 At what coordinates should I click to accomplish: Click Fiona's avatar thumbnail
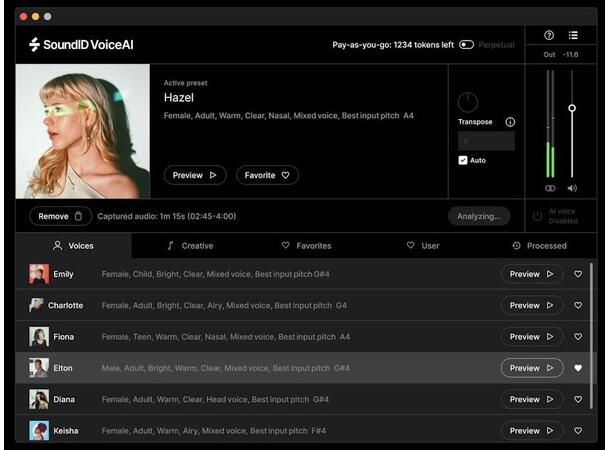pos(39,337)
